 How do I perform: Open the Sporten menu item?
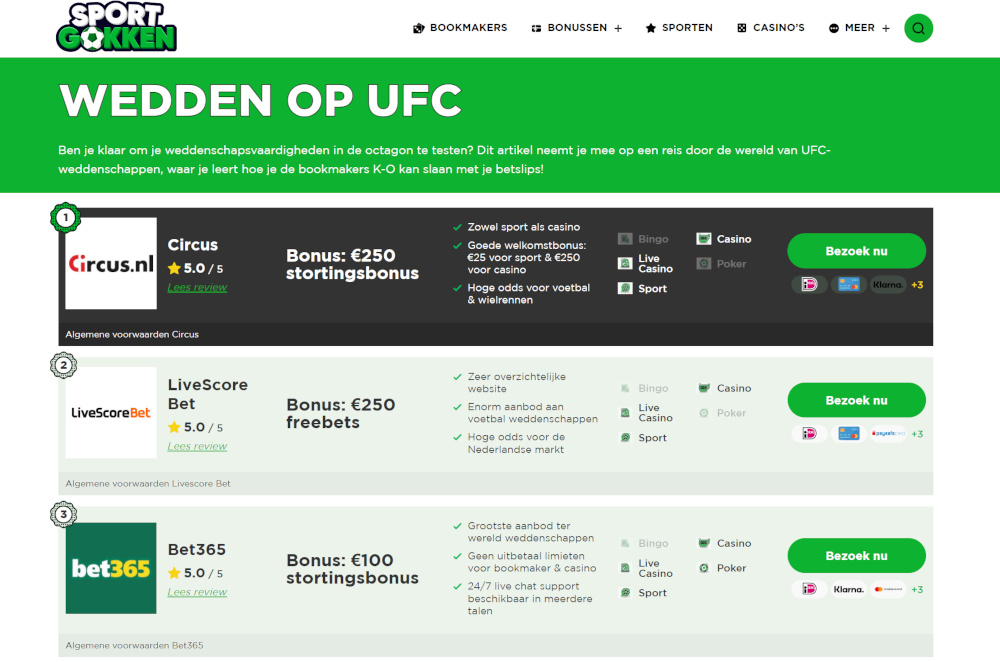[679, 28]
